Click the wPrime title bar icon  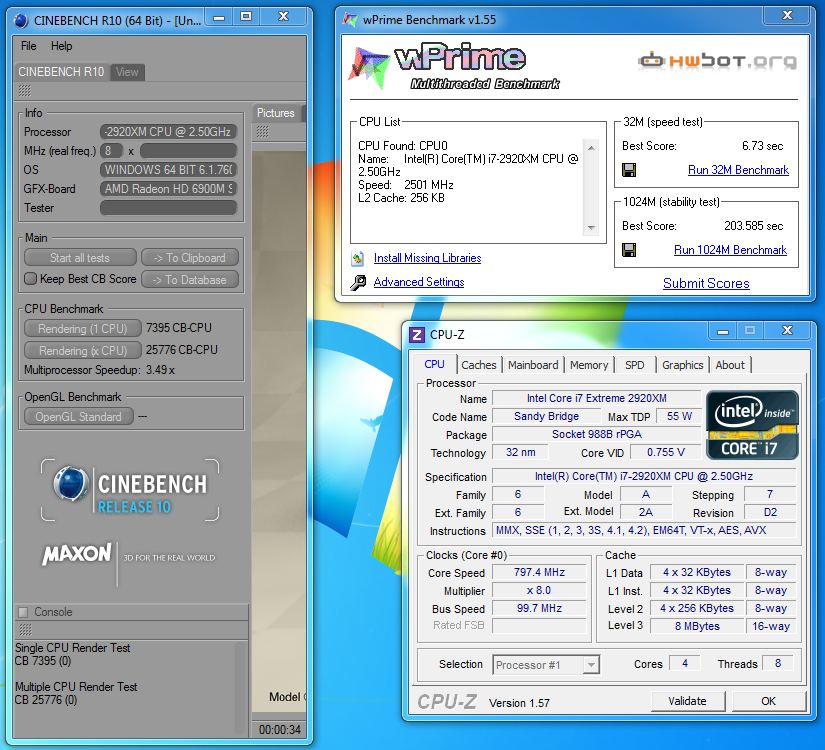click(350, 19)
